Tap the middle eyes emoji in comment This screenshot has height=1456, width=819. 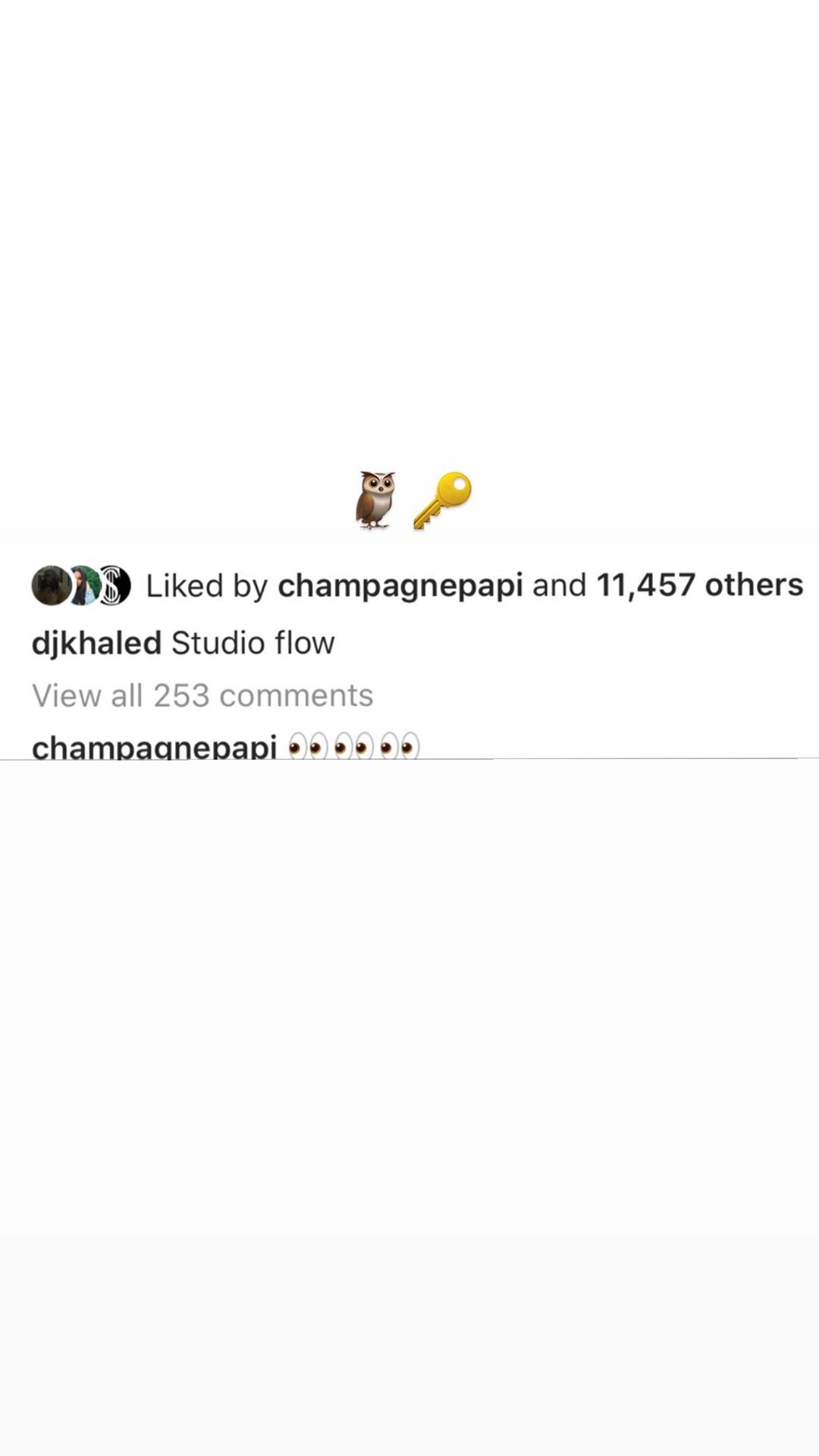click(x=354, y=747)
